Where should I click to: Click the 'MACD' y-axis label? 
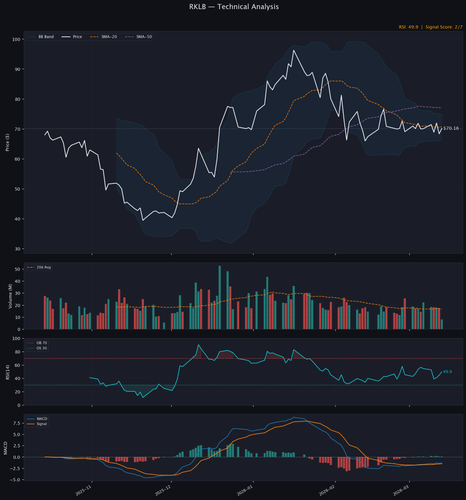point(5,448)
